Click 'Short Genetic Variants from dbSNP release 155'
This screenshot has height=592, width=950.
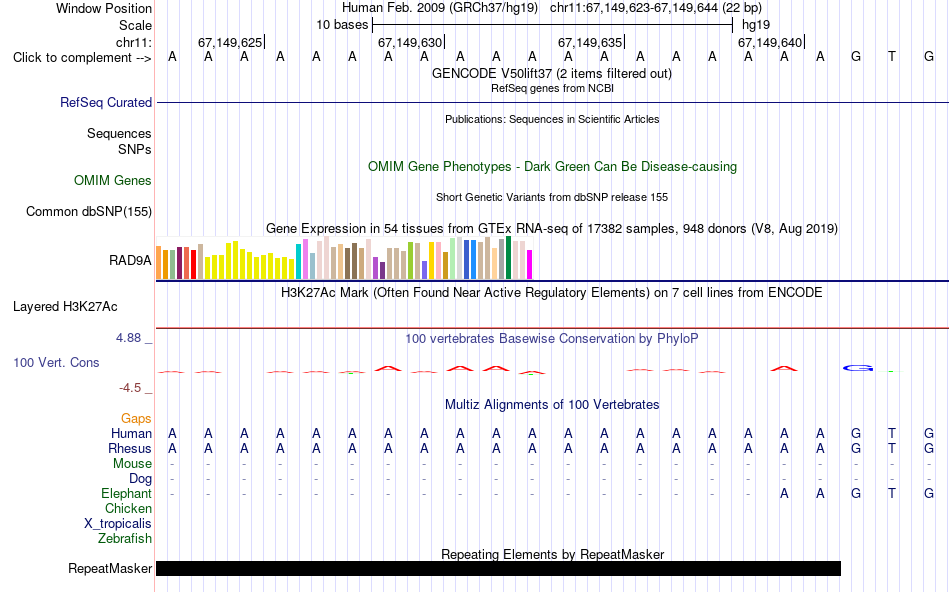point(552,198)
